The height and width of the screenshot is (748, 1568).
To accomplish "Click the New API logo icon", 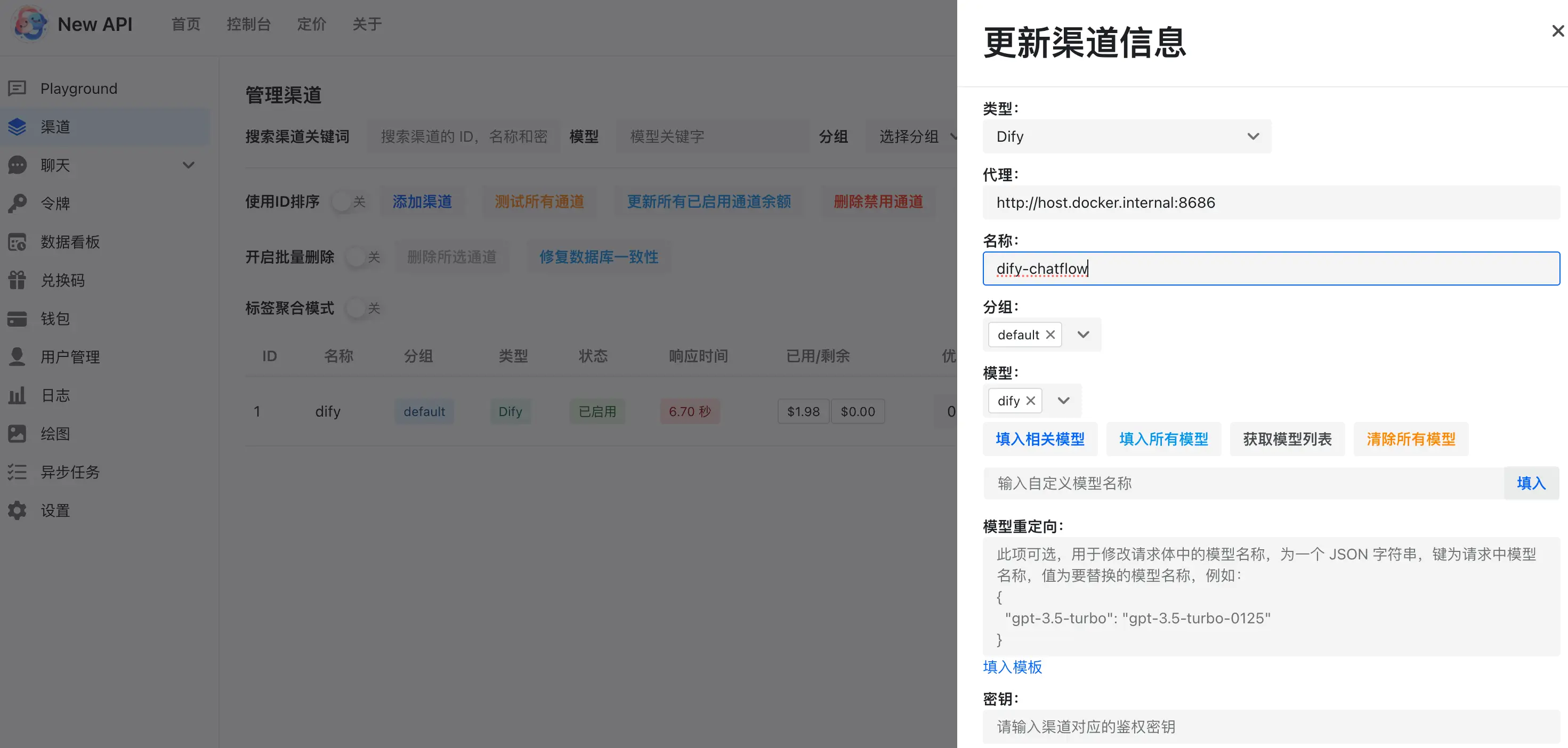I will 30,25.
